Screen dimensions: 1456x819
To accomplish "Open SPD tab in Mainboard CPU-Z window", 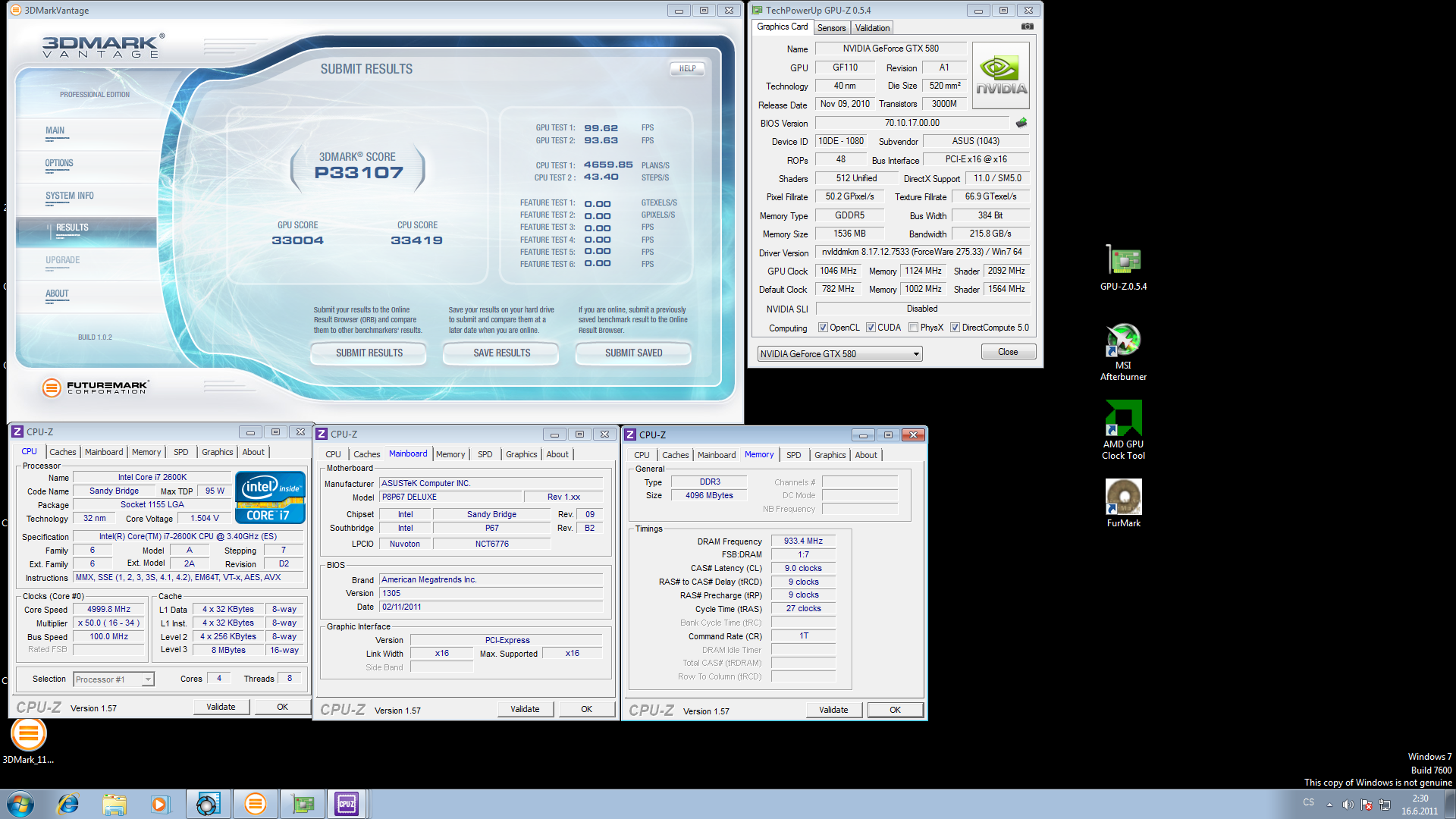I will click(x=485, y=454).
